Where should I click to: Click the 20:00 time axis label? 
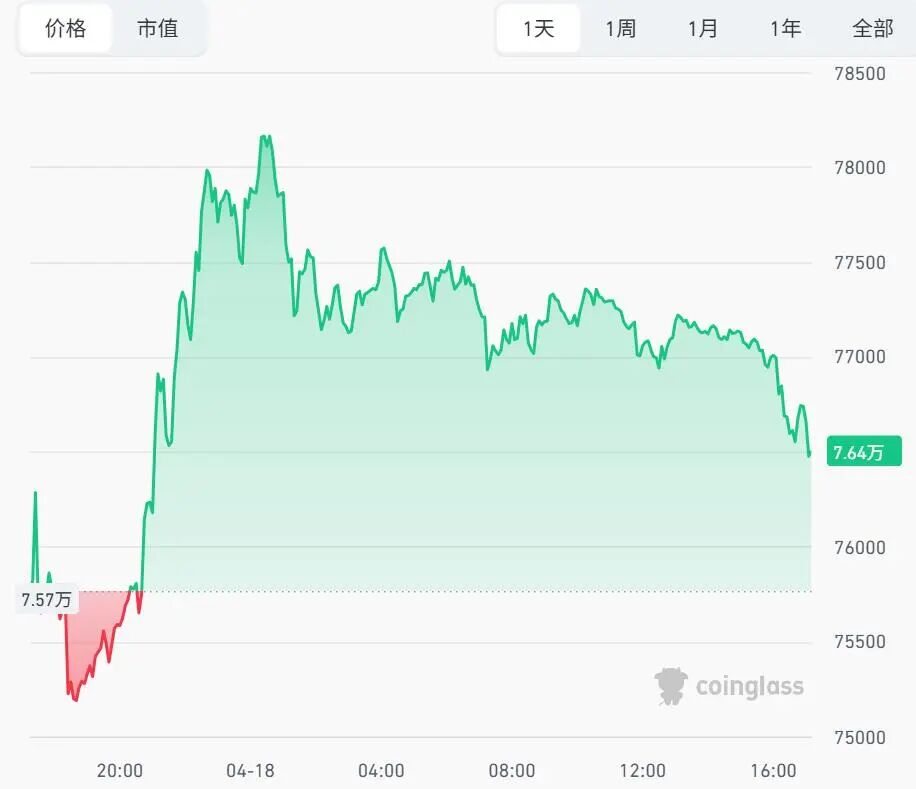coord(119,771)
